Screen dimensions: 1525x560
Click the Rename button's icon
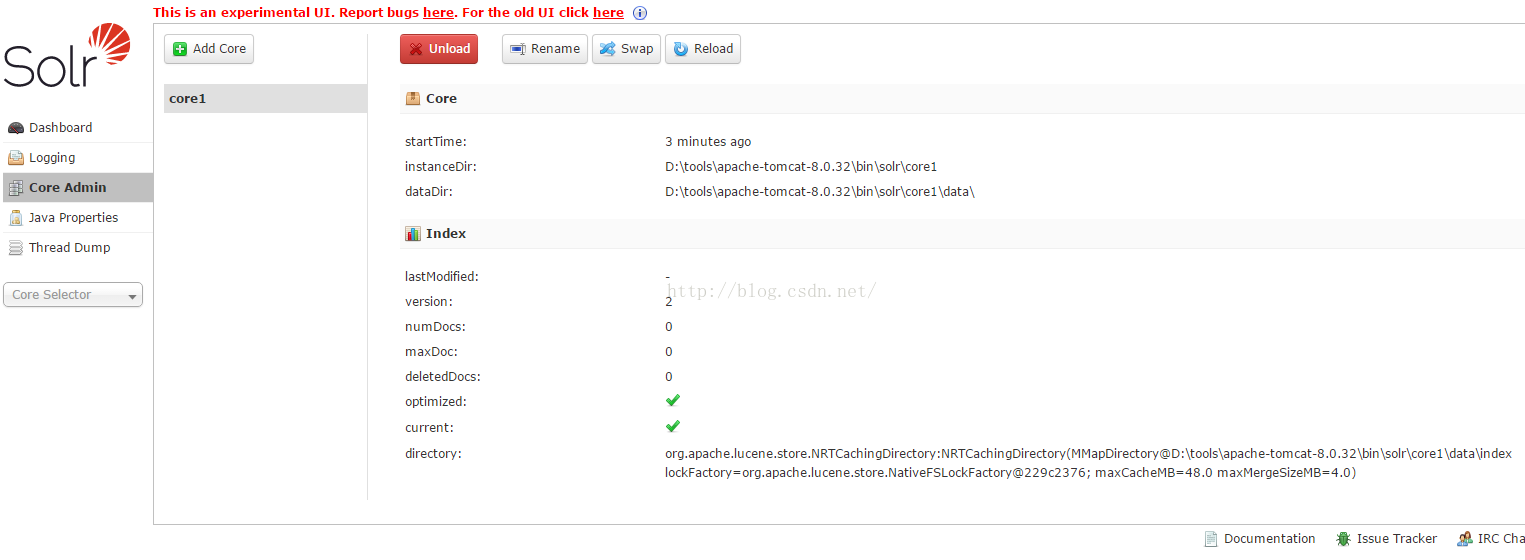[x=518, y=49]
